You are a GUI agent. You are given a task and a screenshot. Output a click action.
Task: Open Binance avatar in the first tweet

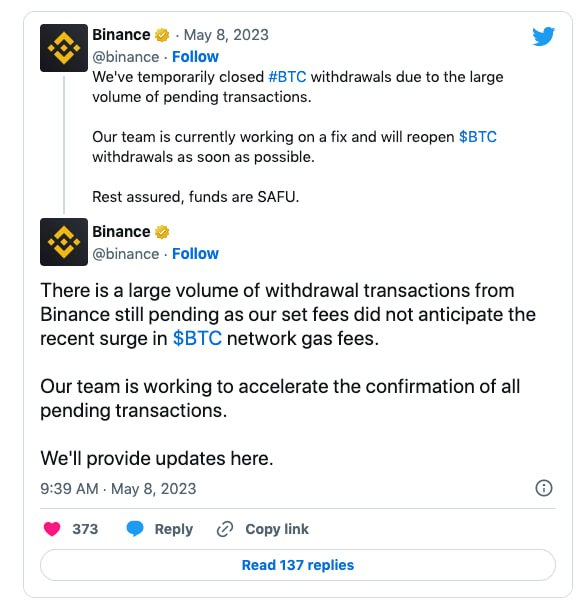pyautogui.click(x=64, y=48)
